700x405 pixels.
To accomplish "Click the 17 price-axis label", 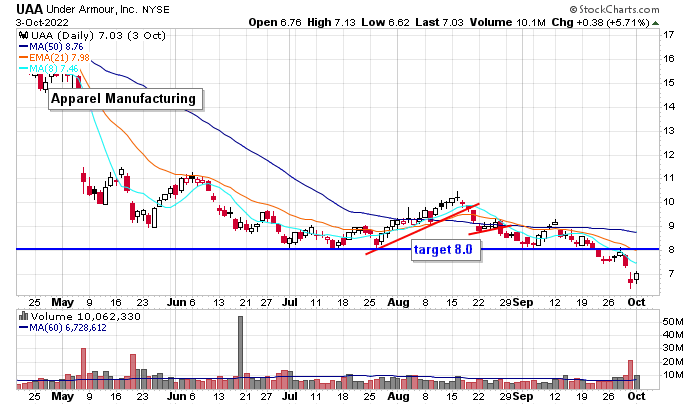I will coord(668,34).
